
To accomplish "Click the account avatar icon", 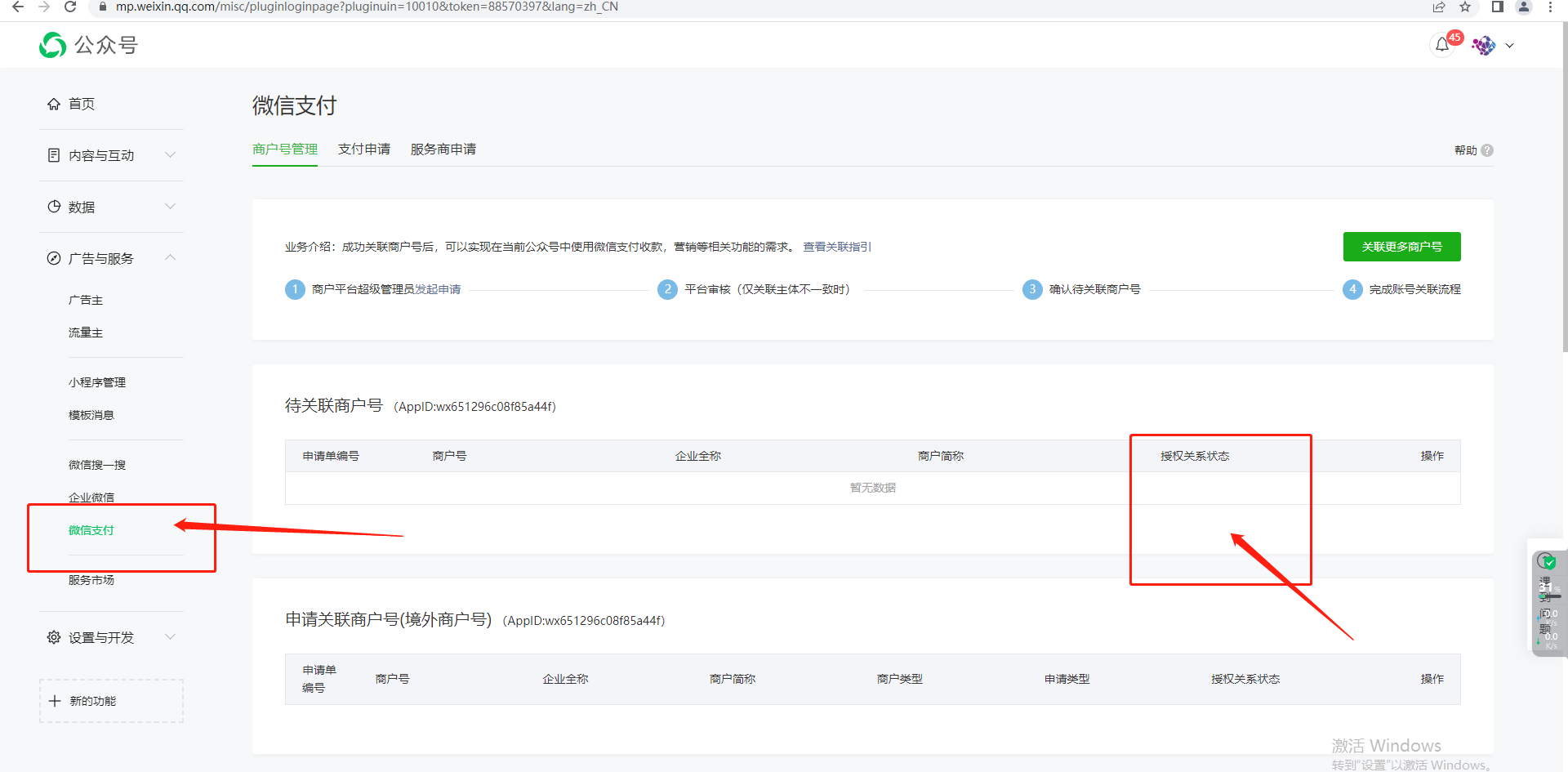I will click(x=1484, y=46).
